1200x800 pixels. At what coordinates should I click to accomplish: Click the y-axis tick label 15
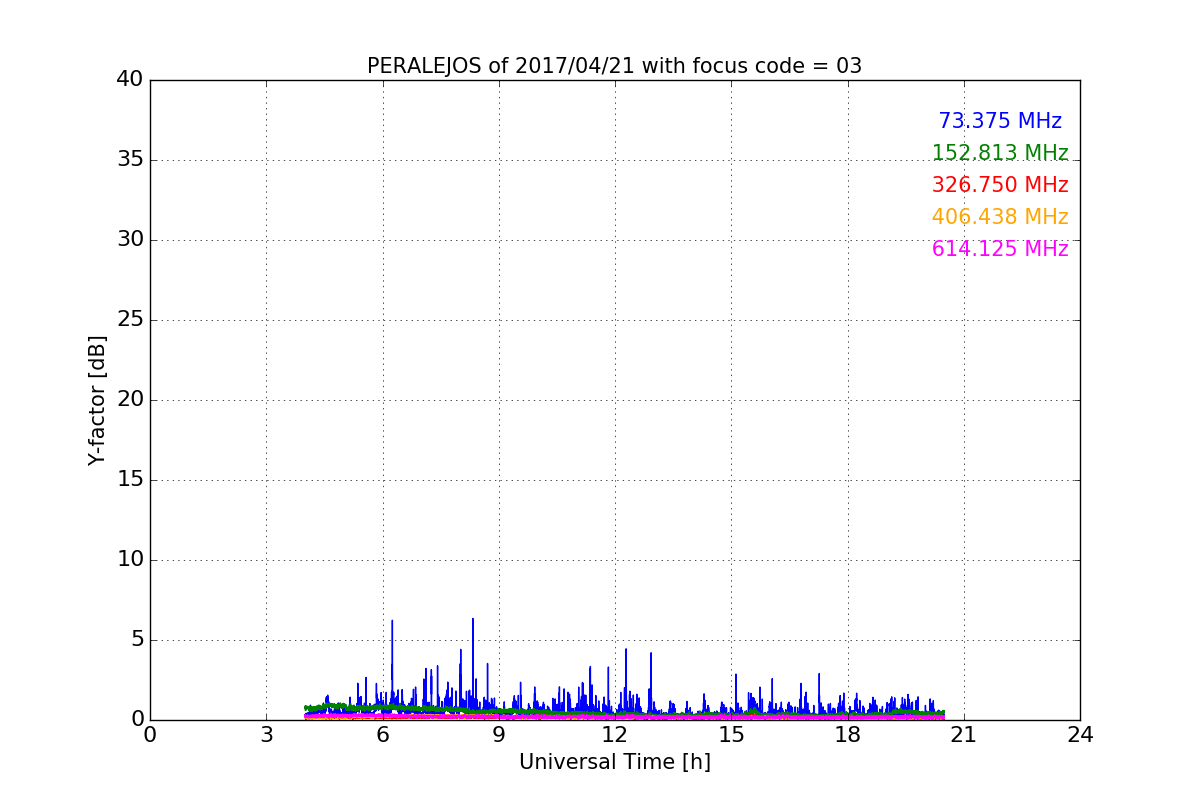pos(130,479)
